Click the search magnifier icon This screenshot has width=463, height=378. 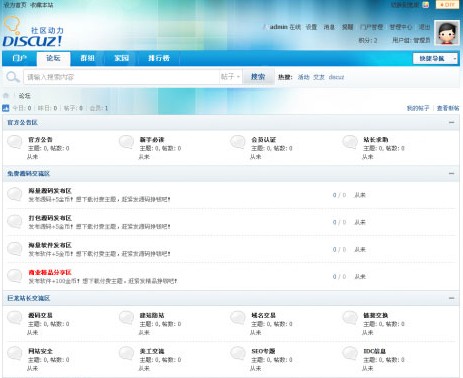(13, 77)
